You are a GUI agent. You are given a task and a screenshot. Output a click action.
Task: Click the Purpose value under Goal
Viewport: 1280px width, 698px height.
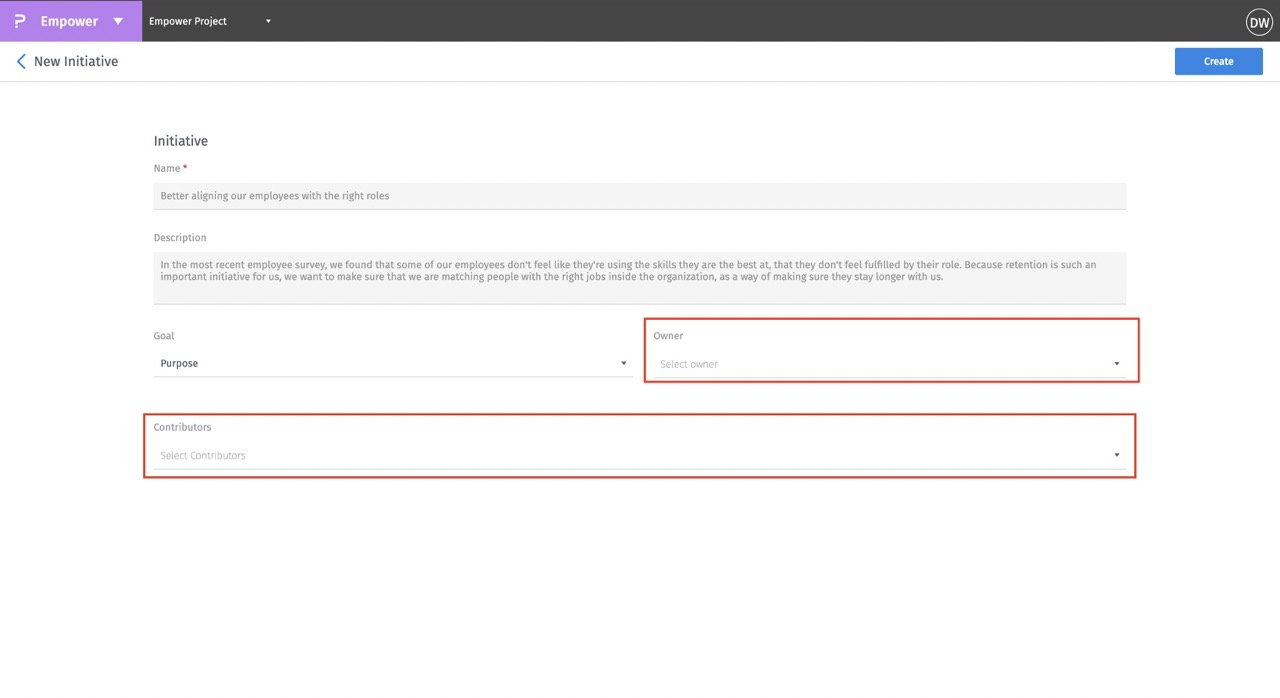point(179,363)
